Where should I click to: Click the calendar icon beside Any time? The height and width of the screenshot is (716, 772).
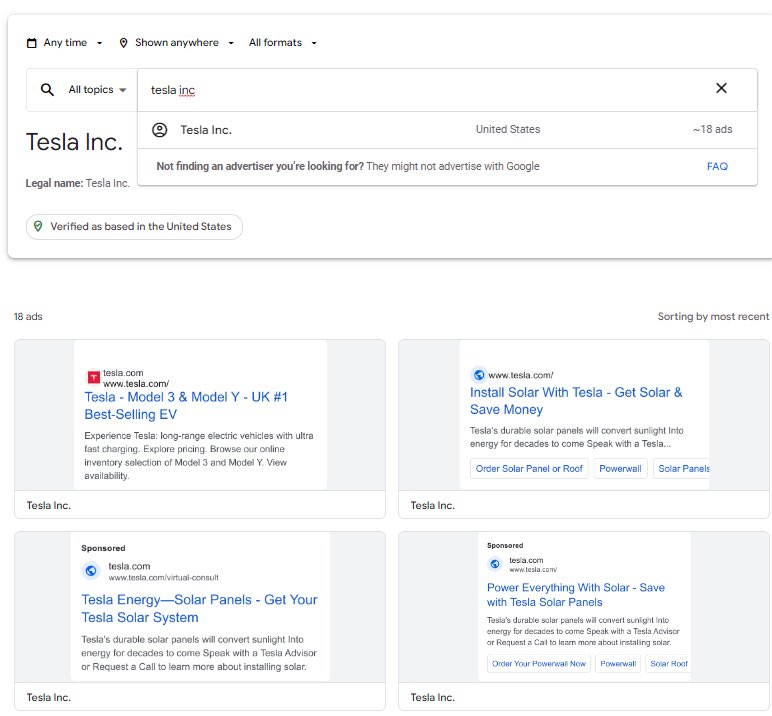coord(32,43)
